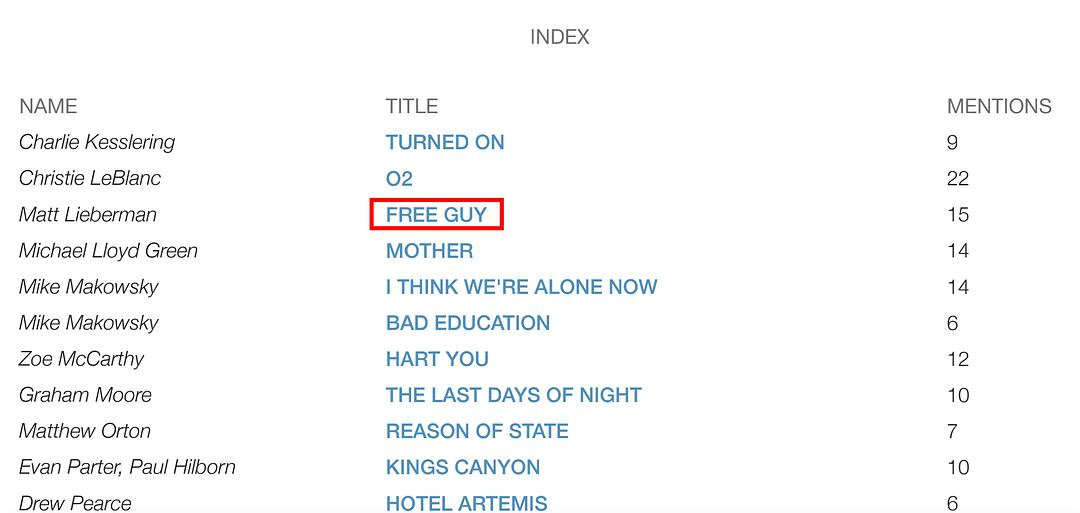Click the BAD EDUCATION link

pyautogui.click(x=468, y=323)
